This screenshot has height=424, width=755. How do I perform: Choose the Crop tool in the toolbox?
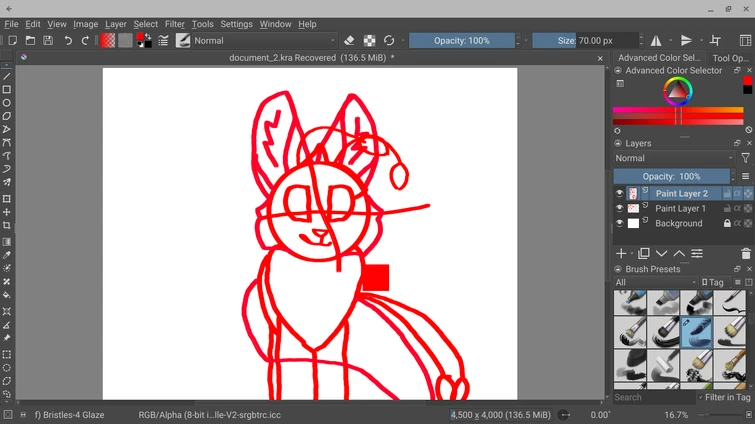tap(7, 226)
